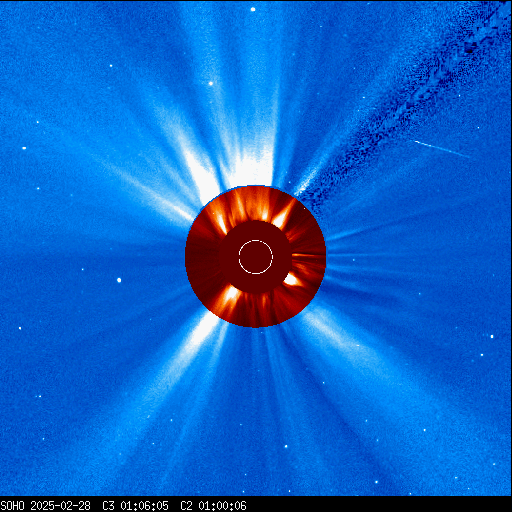Click the C2 01:00:06 timestamp
This screenshot has height=512, width=512.
pyautogui.click(x=213, y=506)
